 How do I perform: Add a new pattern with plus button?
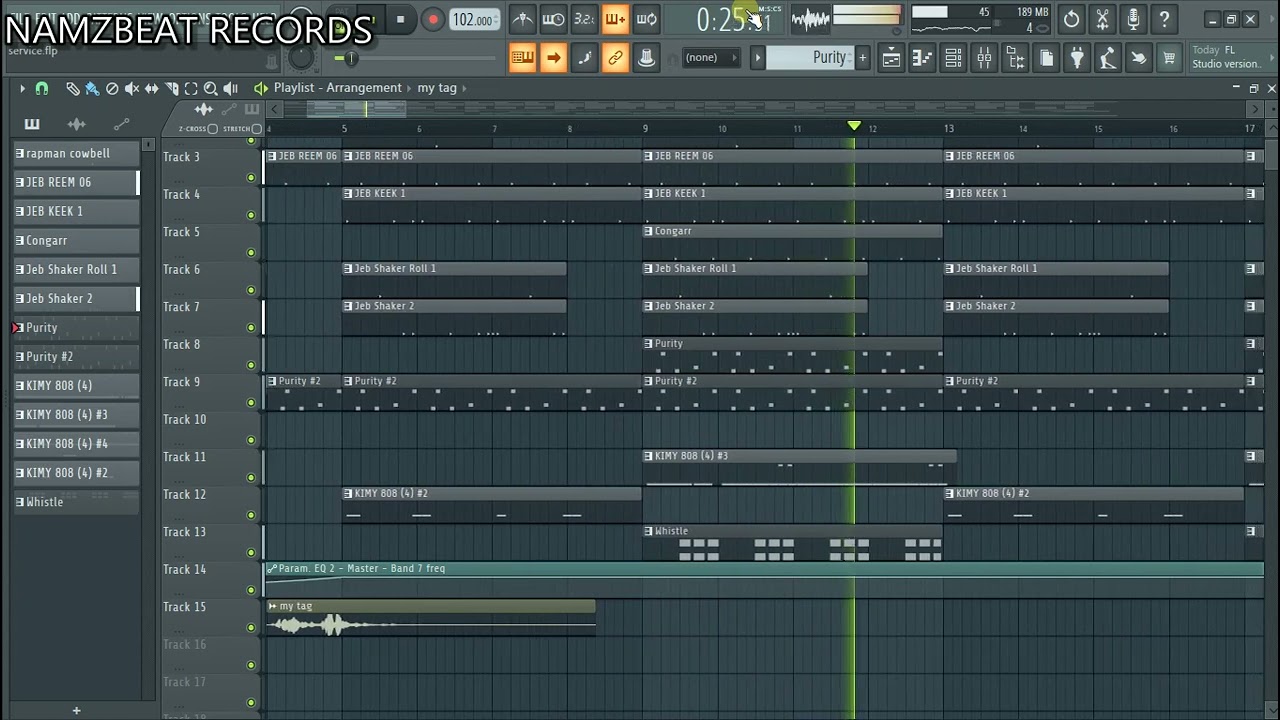pos(862,58)
